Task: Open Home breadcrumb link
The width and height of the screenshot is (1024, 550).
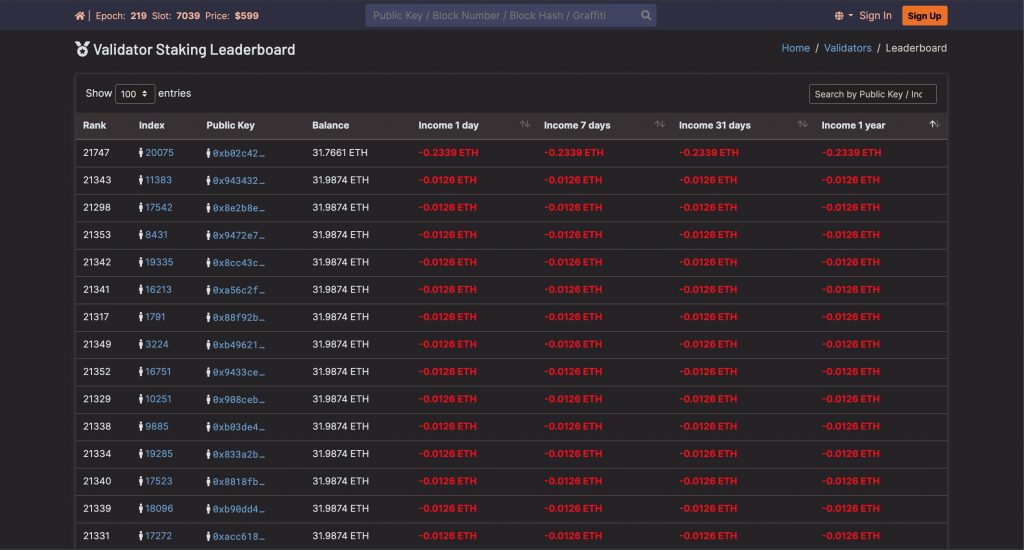Action: point(795,48)
